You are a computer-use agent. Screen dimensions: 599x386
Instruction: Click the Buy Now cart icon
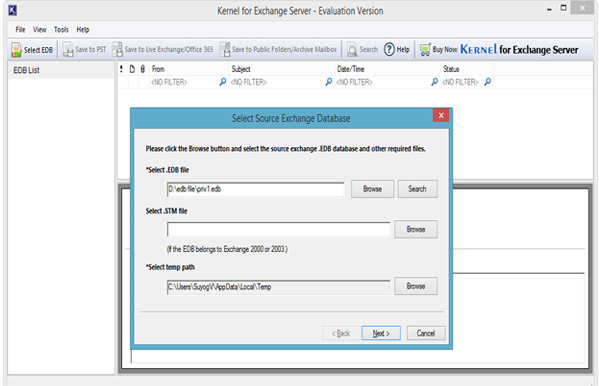coord(425,50)
